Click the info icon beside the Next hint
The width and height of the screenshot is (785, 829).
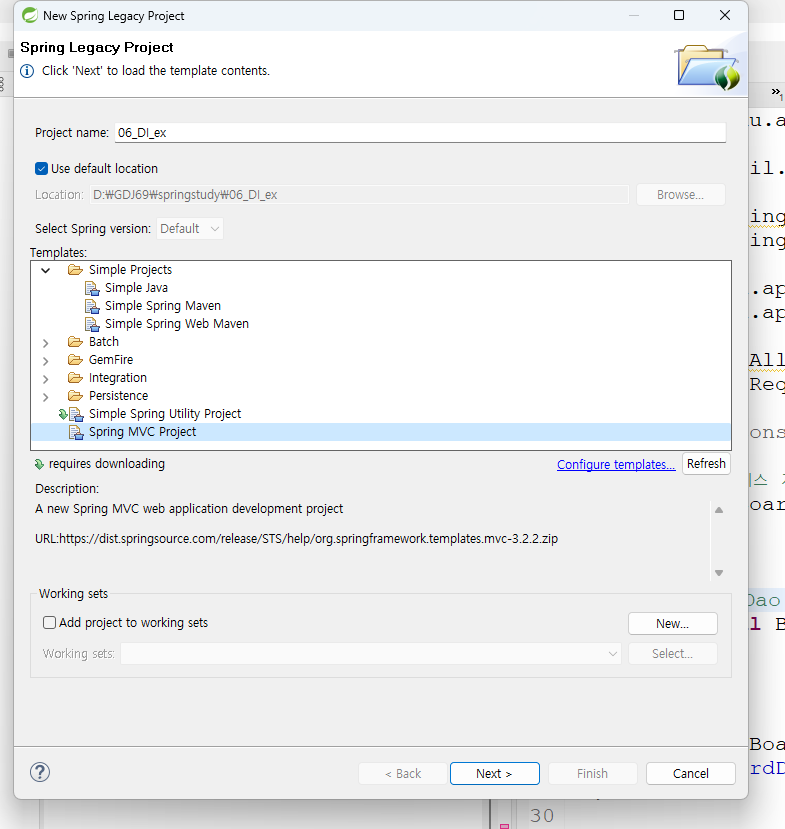pos(27,71)
